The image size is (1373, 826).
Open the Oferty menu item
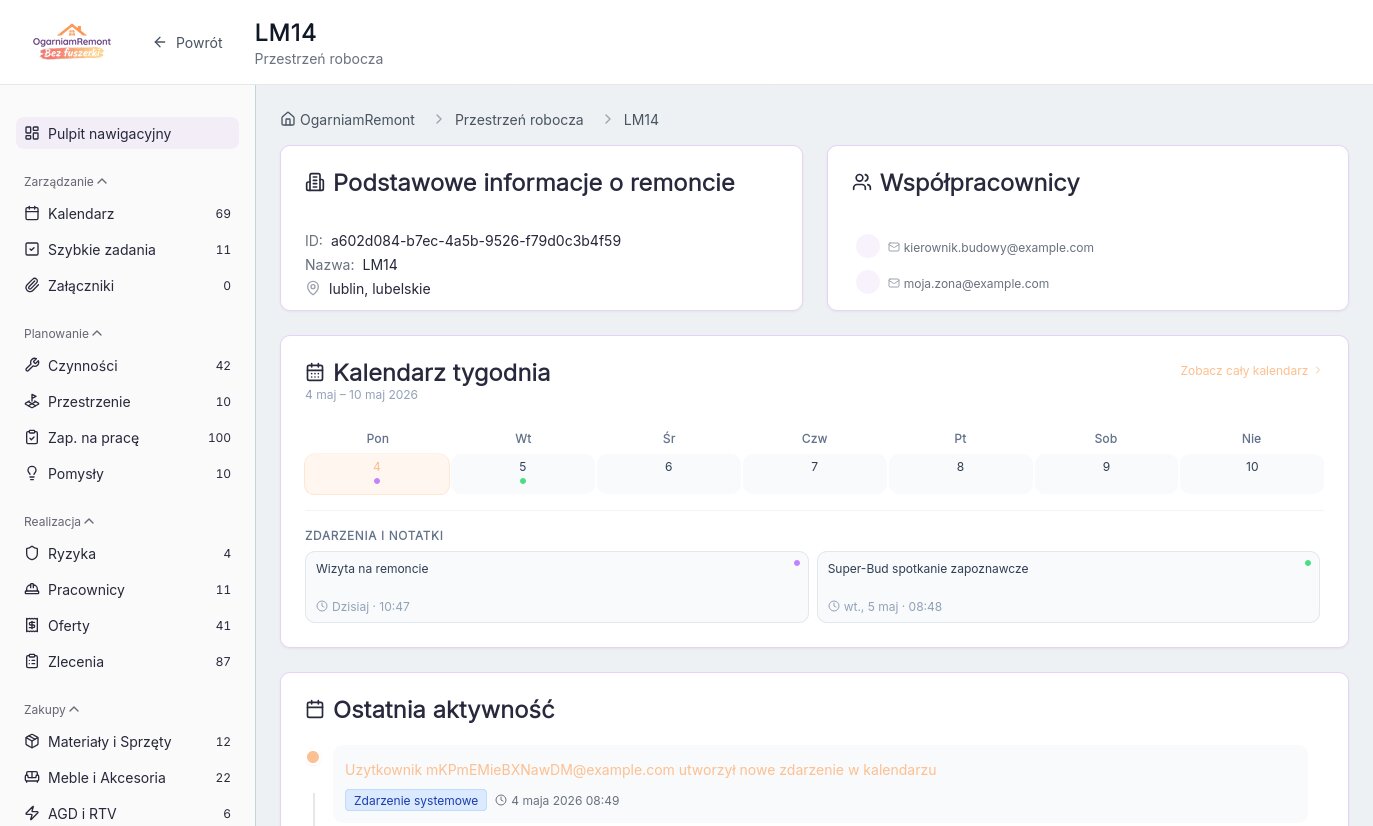point(127,626)
